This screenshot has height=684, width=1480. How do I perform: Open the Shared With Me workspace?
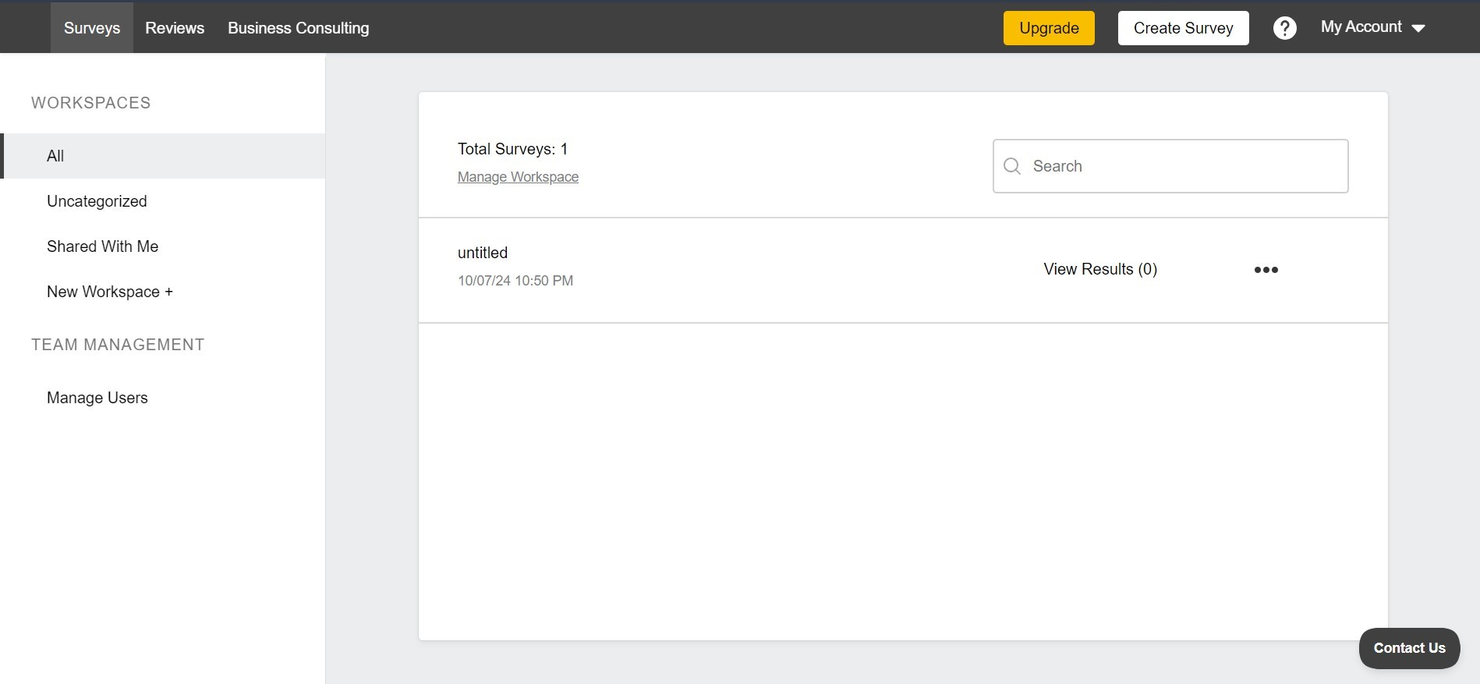pos(103,246)
